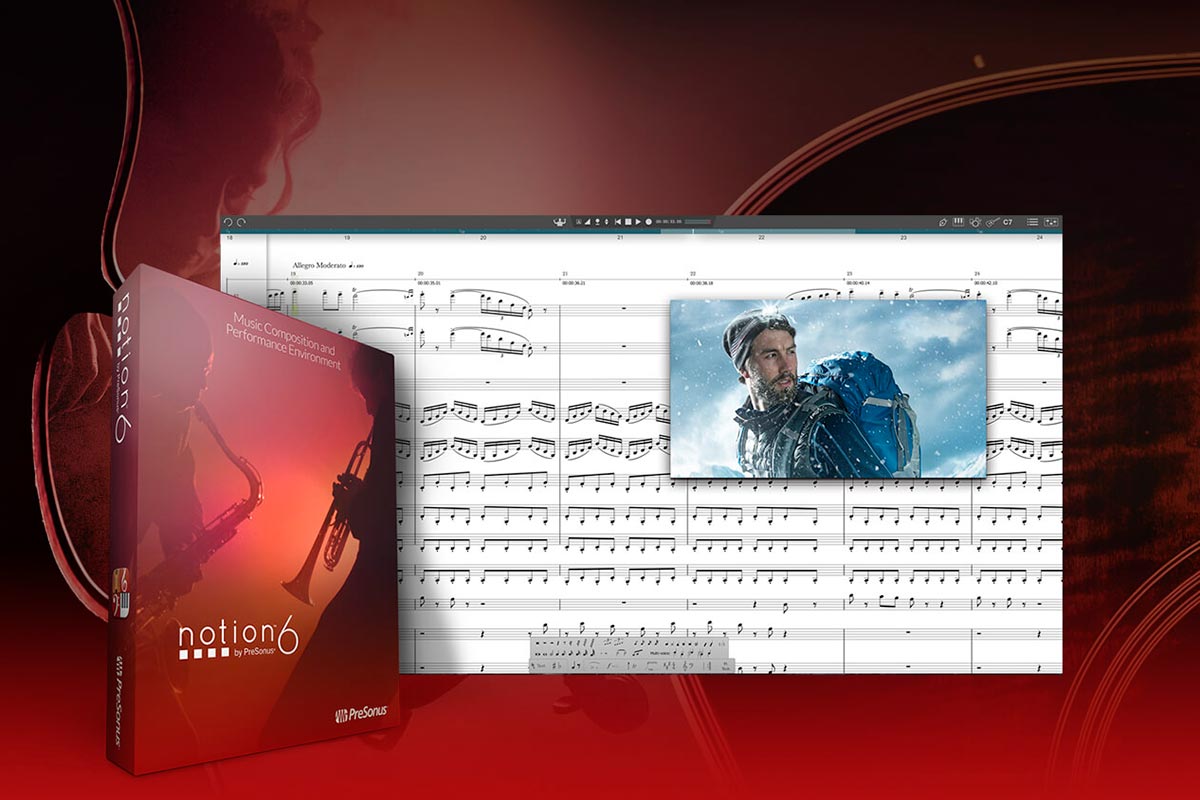The height and width of the screenshot is (800, 1200).
Task: Start playback with the Play button
Action: point(638,222)
